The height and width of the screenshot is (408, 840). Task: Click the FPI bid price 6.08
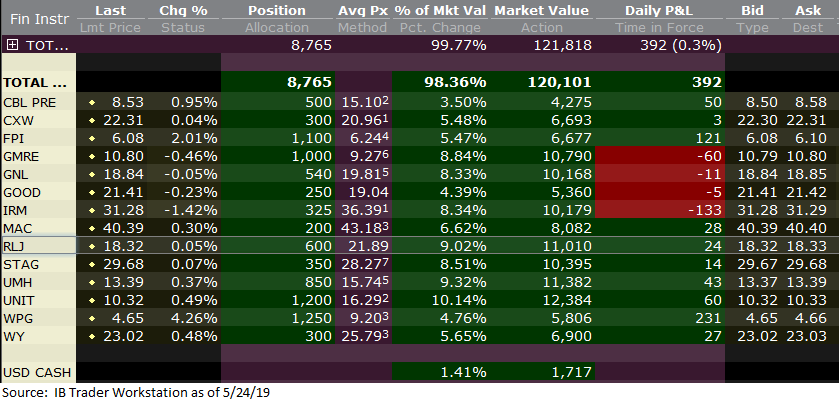[754, 138]
